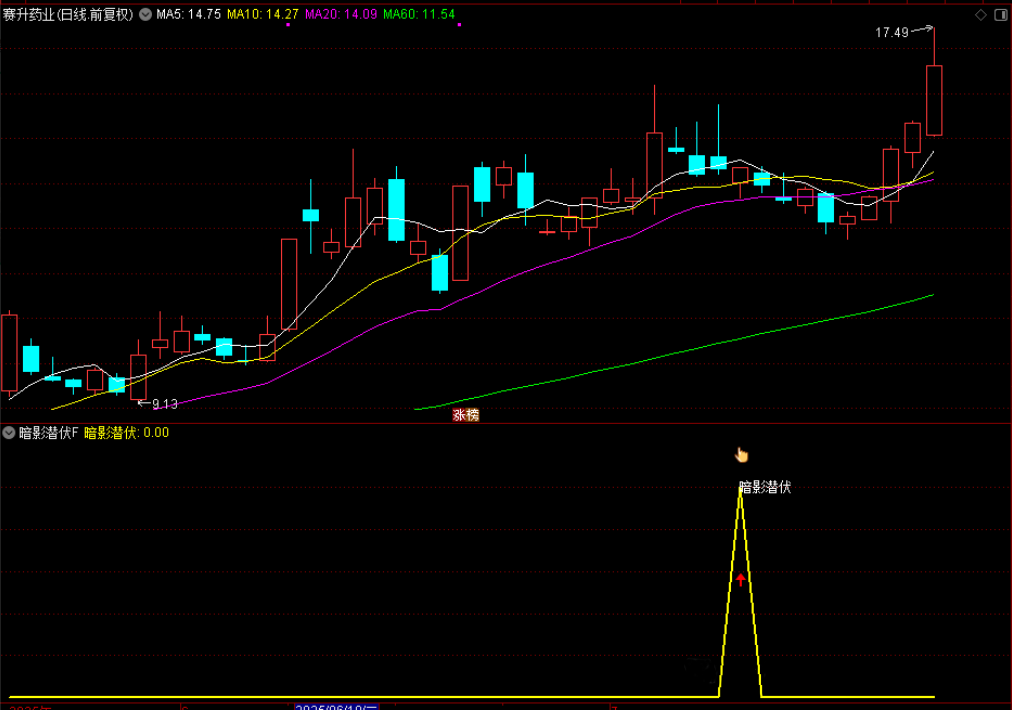1012x710 pixels.
Task: Click the 暗影潜伏F indicator name
Action: pos(48,433)
